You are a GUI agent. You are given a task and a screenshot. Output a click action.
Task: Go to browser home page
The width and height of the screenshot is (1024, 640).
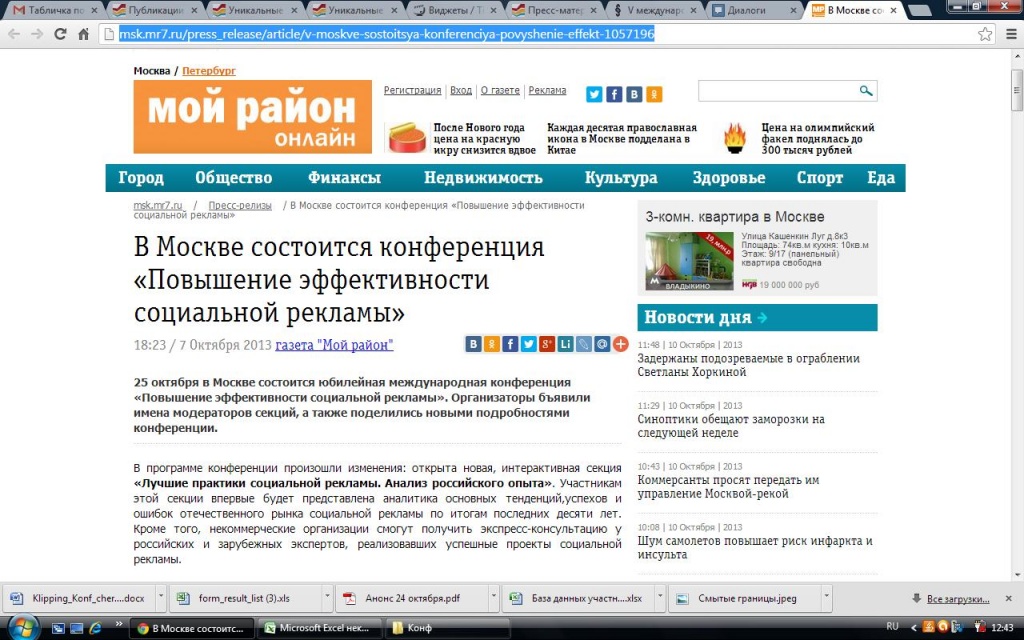(84, 34)
